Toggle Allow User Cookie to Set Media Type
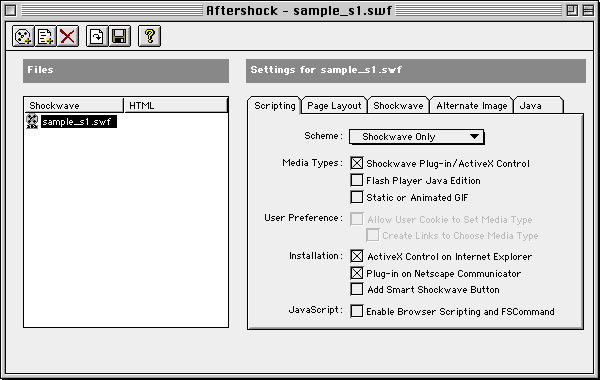 click(357, 219)
